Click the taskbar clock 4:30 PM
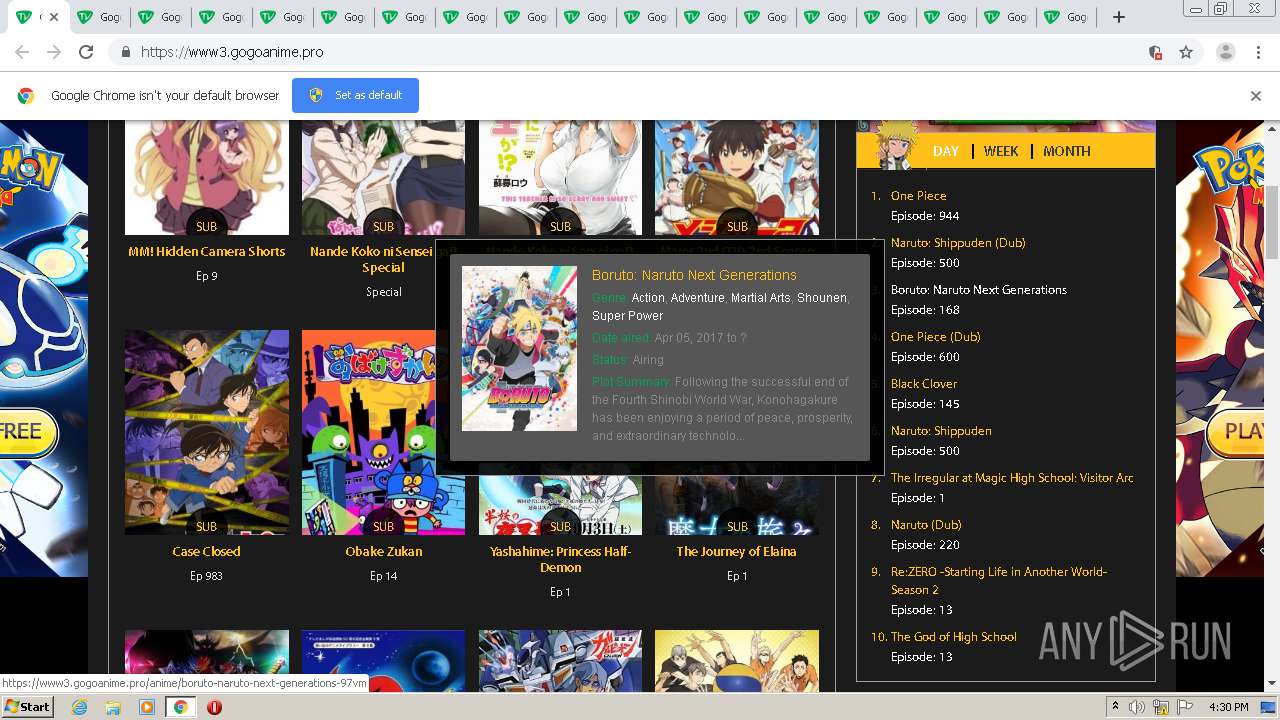 1228,707
